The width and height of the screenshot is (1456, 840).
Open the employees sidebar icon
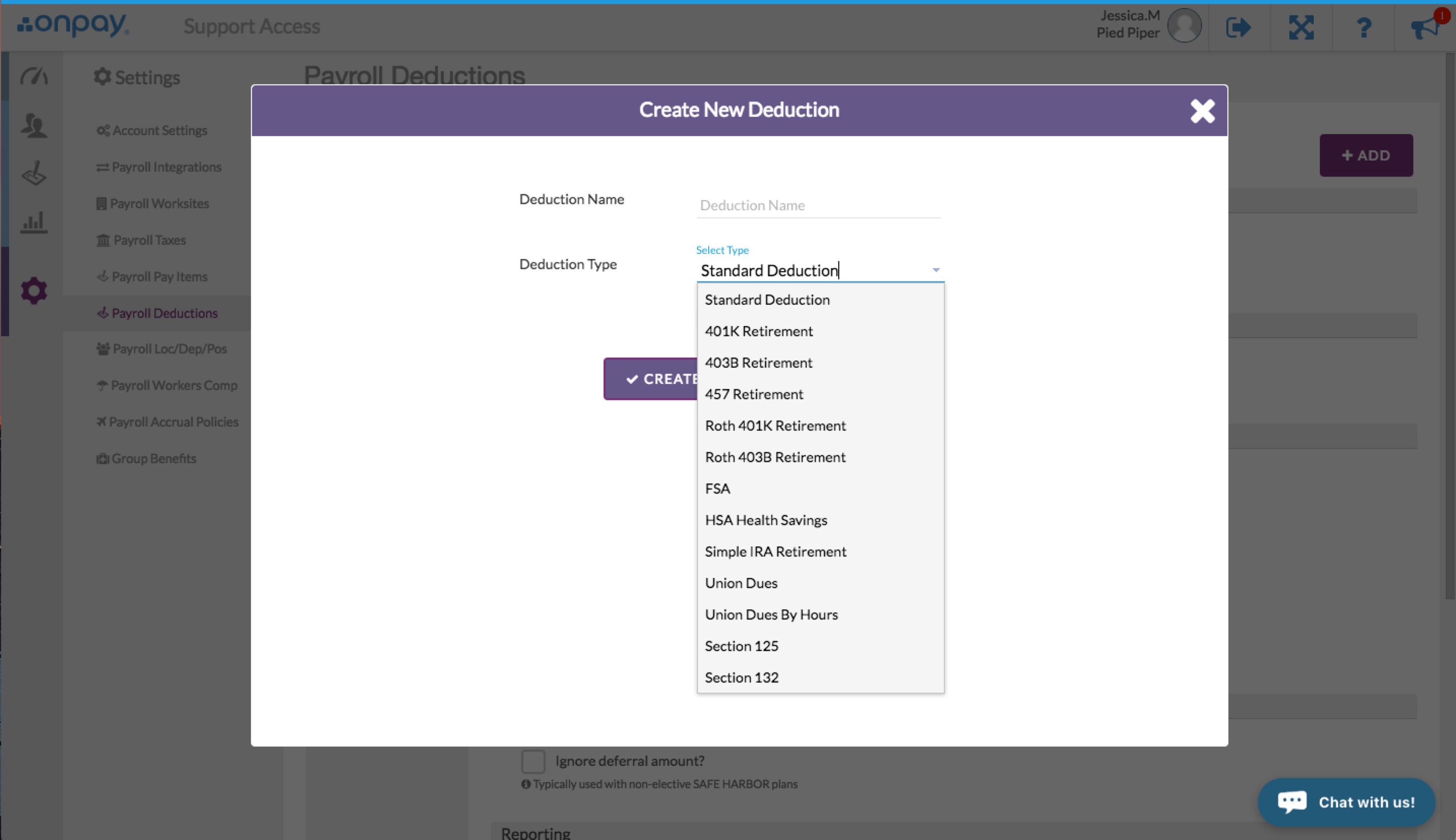pyautogui.click(x=34, y=125)
